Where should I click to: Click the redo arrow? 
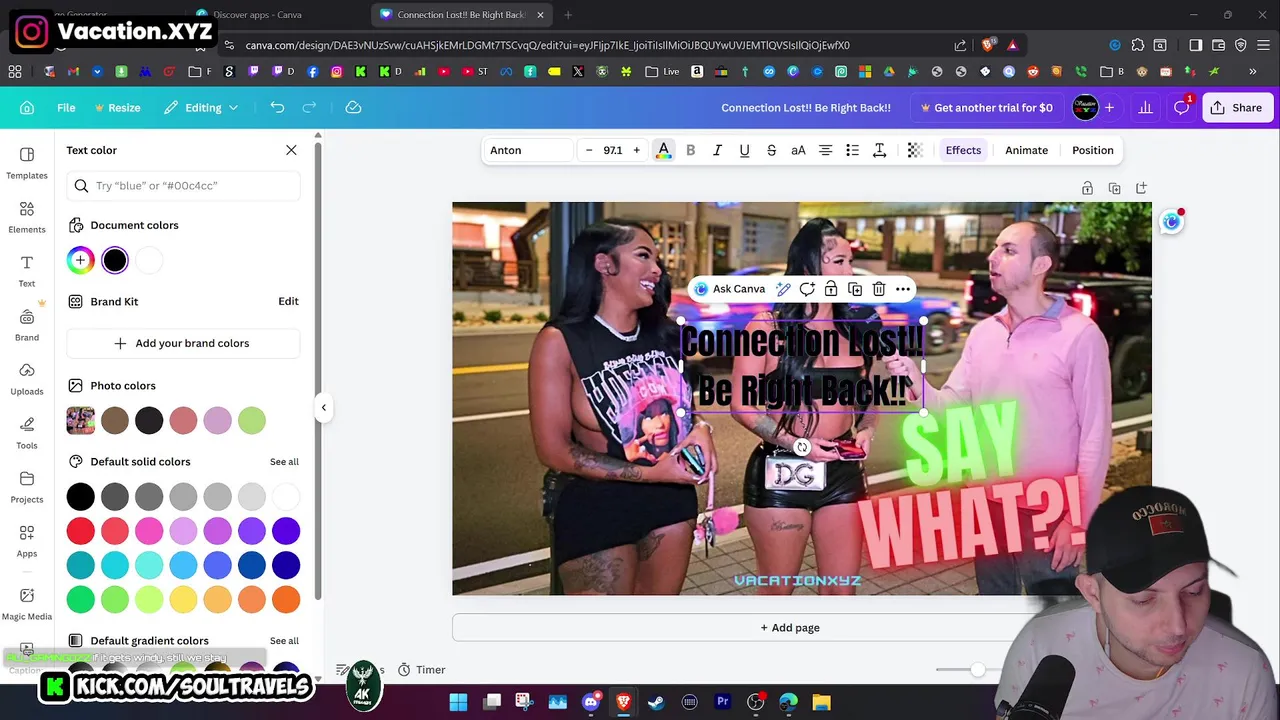point(309,107)
